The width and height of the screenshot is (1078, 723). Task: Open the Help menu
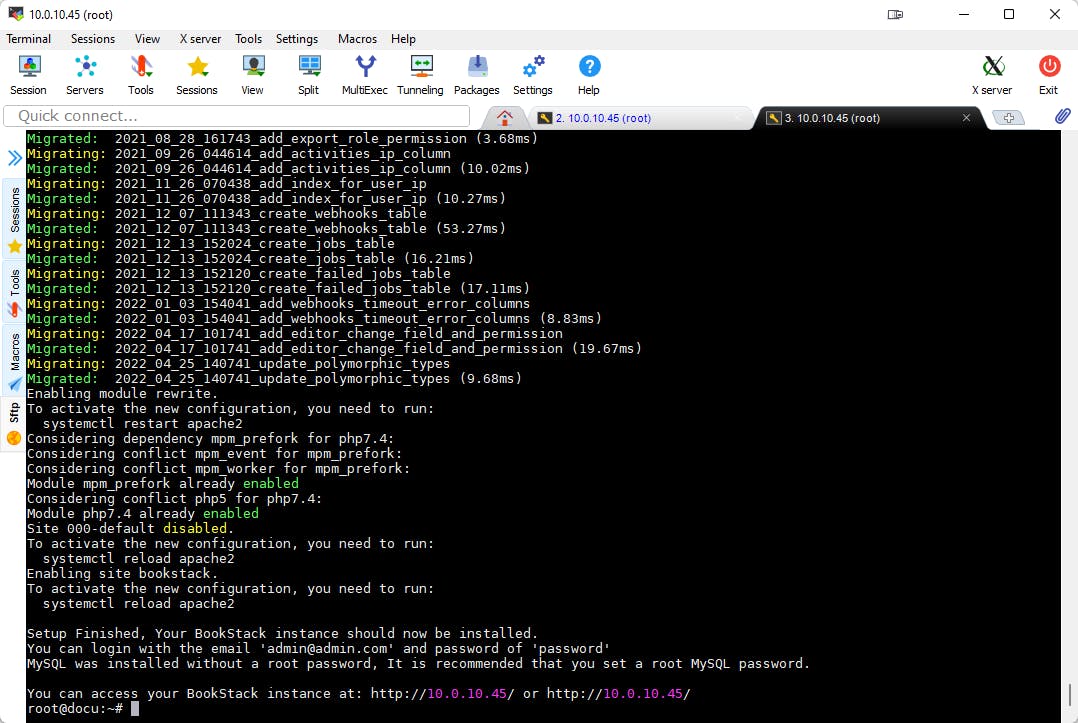[404, 39]
